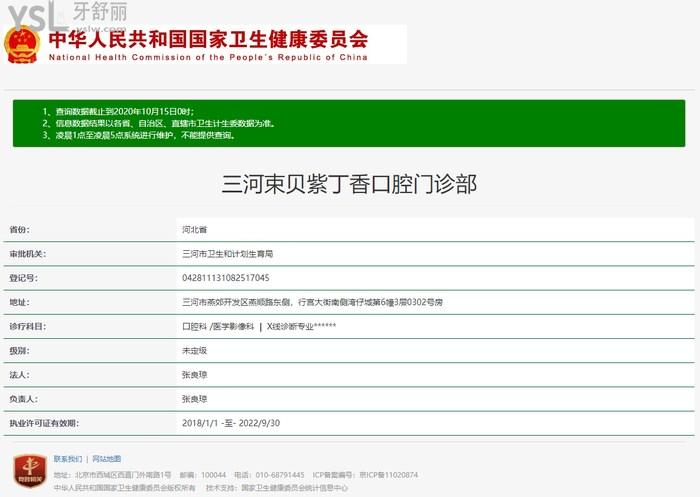Click the 法人 label

(x=20, y=375)
